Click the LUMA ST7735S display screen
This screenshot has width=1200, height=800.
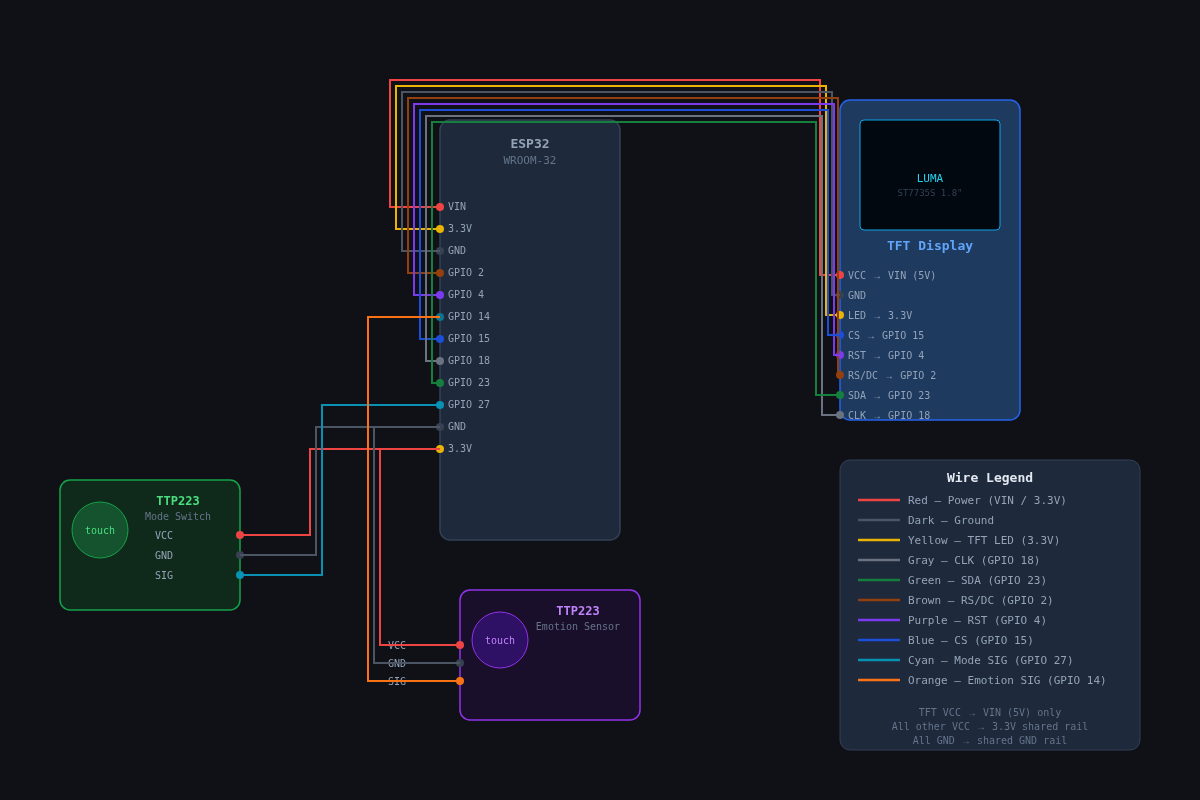[930, 175]
